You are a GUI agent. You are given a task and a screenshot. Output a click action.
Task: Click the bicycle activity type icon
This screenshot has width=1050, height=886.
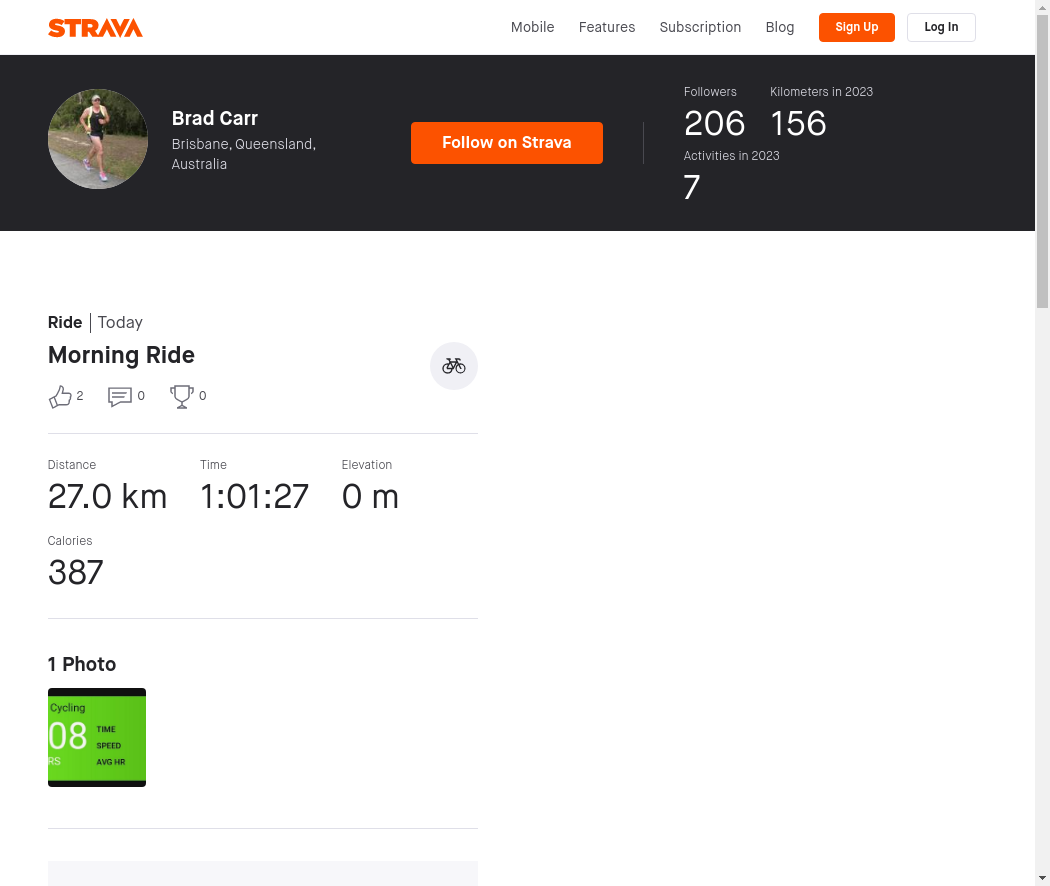(453, 366)
